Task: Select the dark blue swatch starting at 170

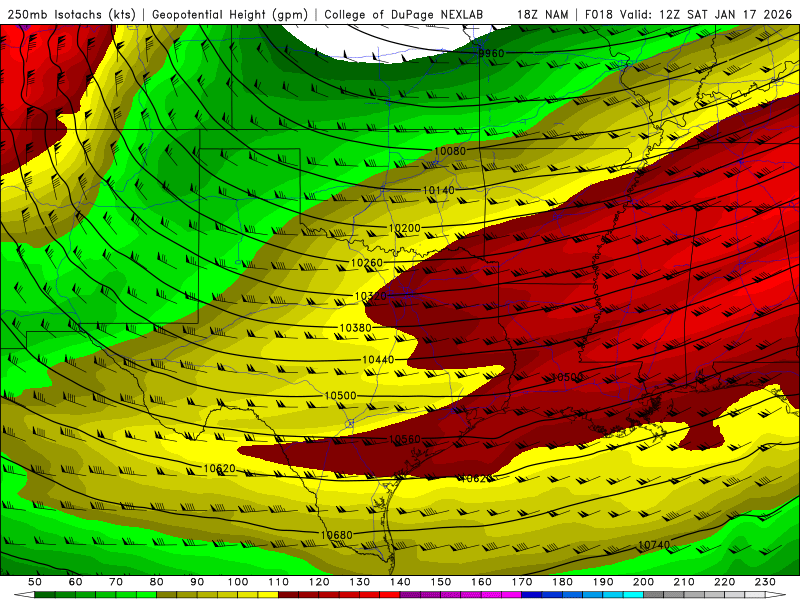Action: point(532,595)
